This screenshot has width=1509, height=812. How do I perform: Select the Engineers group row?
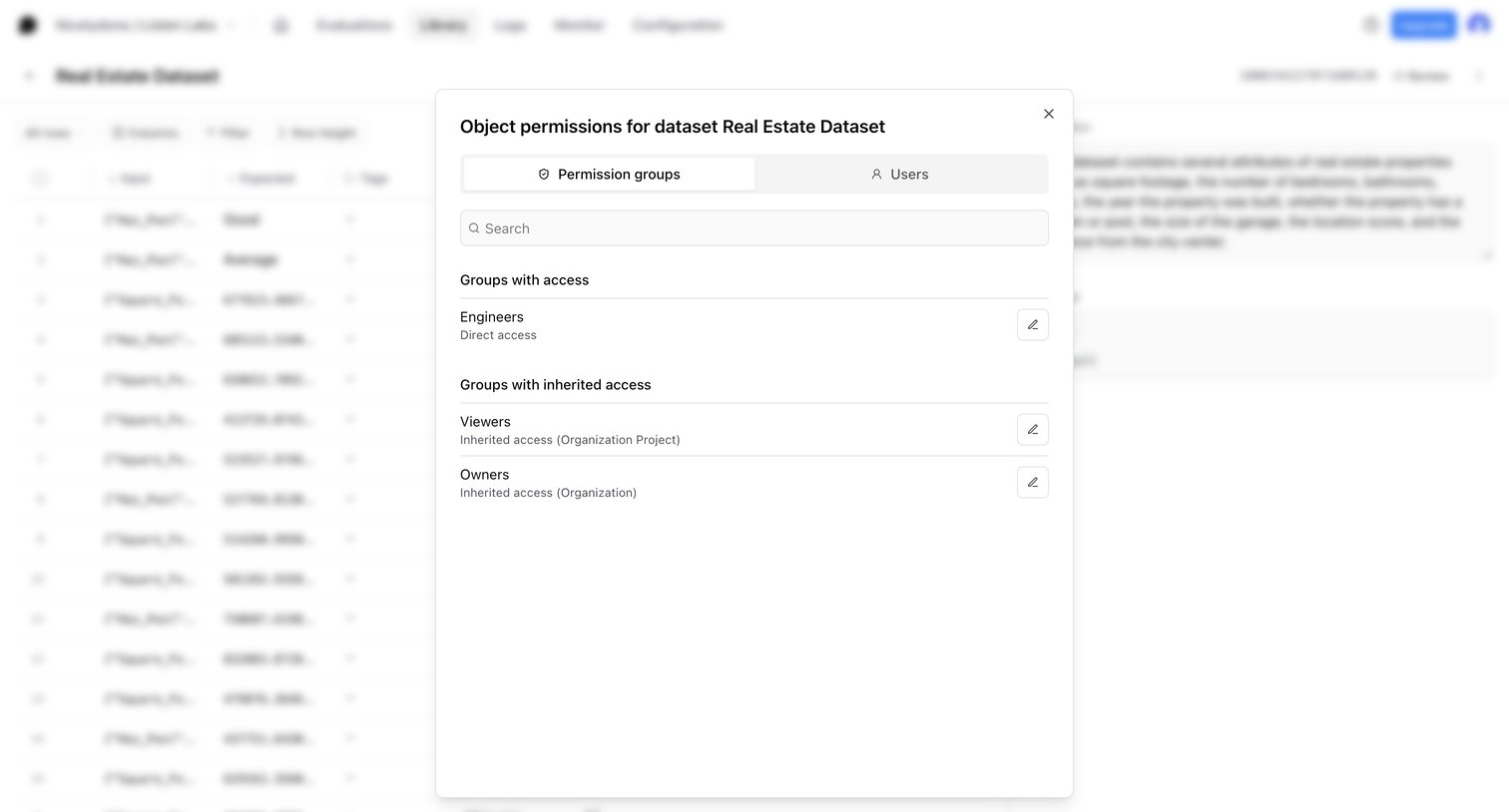(754, 325)
